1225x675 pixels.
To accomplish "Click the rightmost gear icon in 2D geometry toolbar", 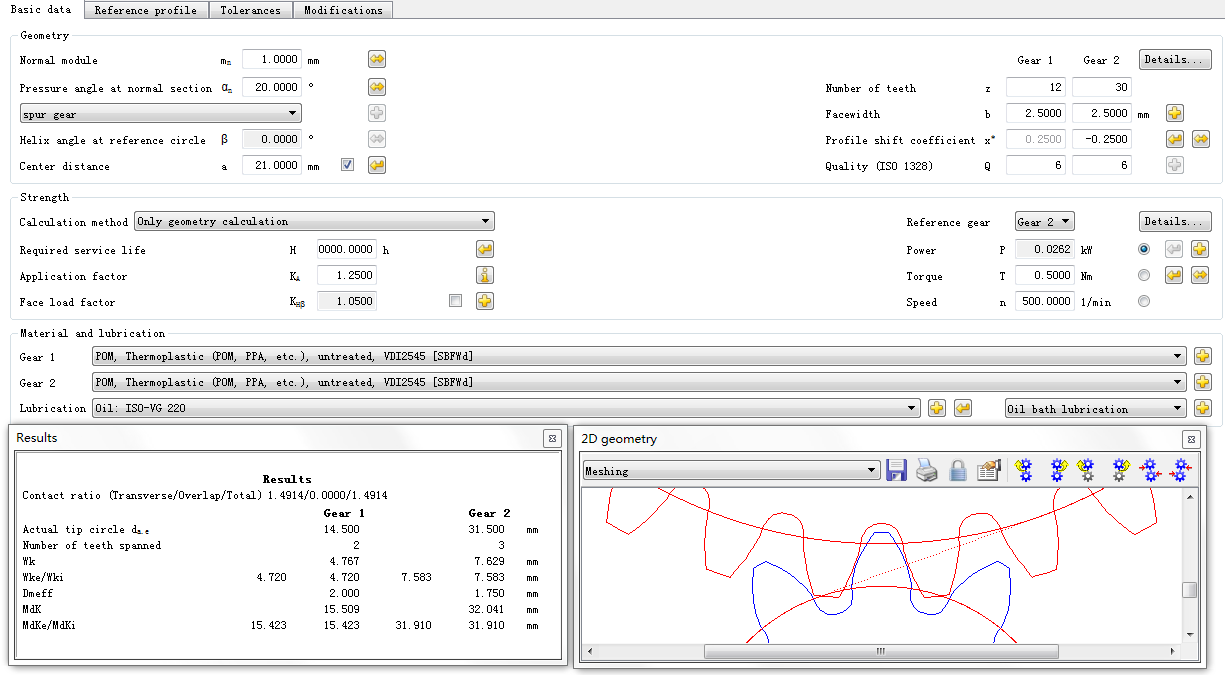I will click(1182, 470).
